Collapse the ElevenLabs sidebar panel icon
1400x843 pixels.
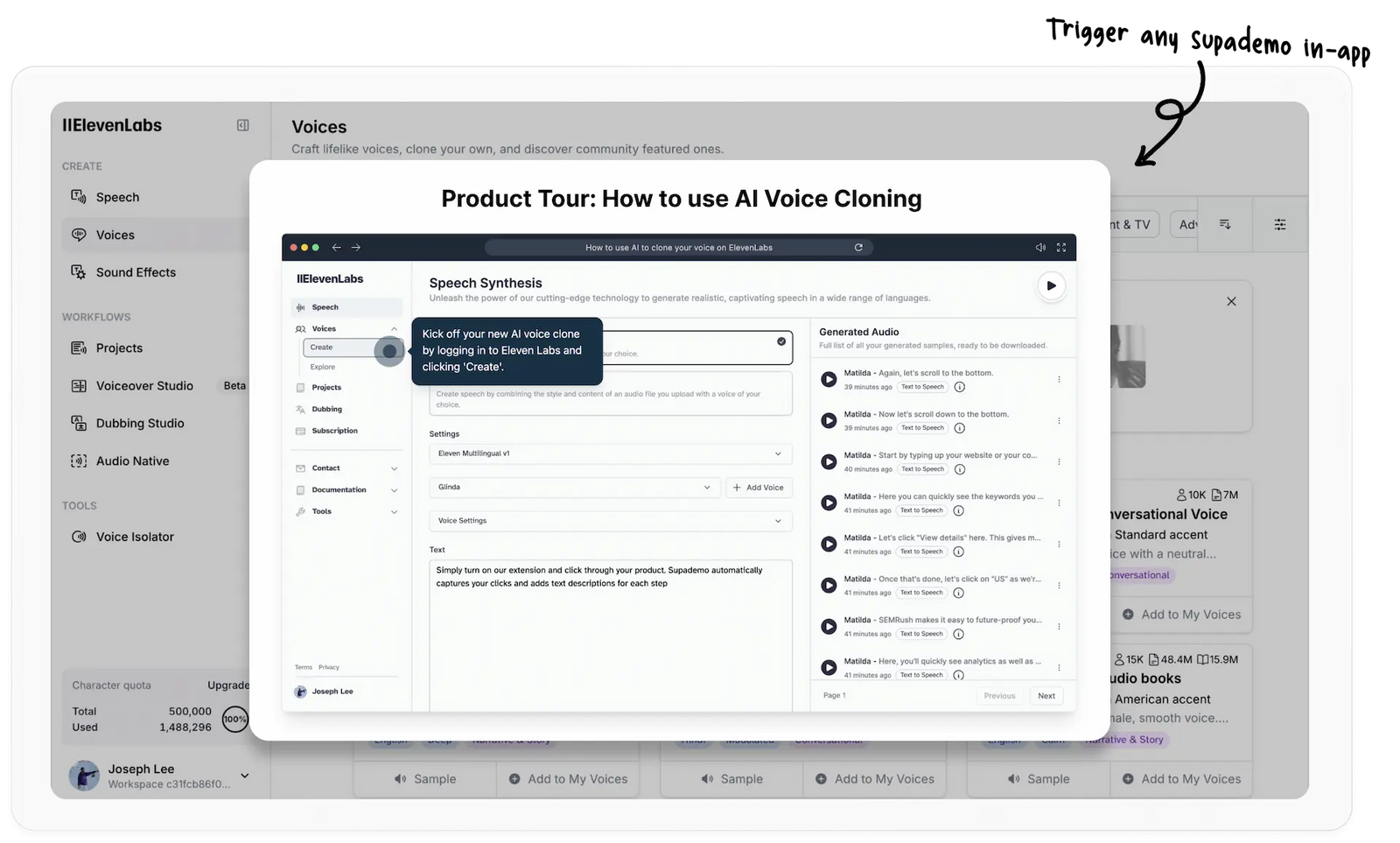pyautogui.click(x=243, y=125)
